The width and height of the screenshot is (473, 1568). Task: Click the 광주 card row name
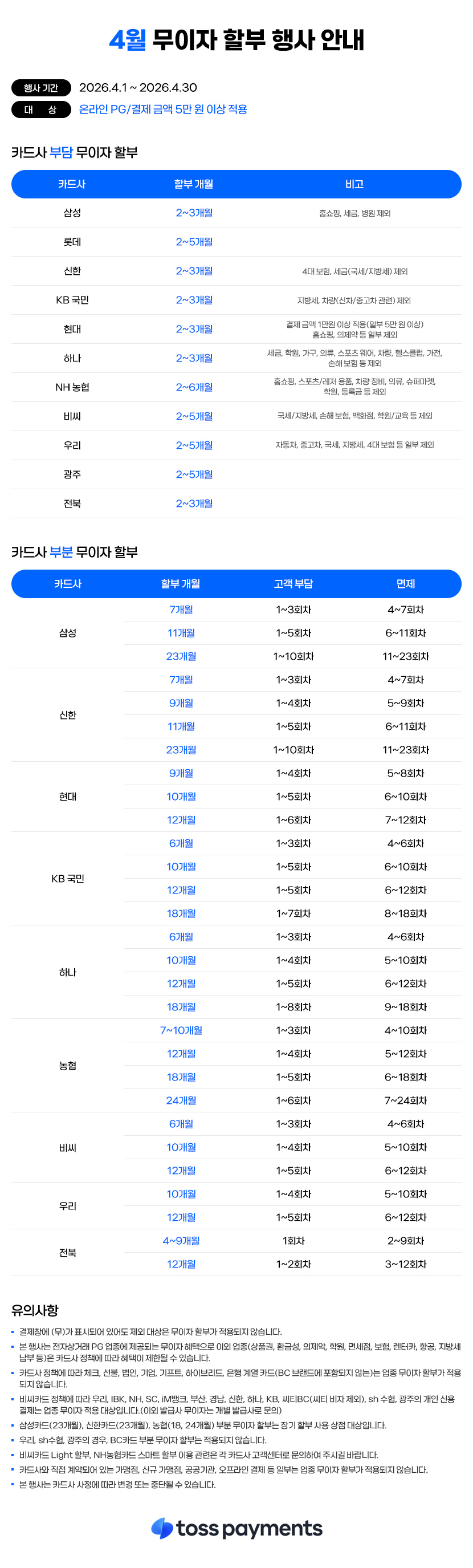(x=72, y=474)
